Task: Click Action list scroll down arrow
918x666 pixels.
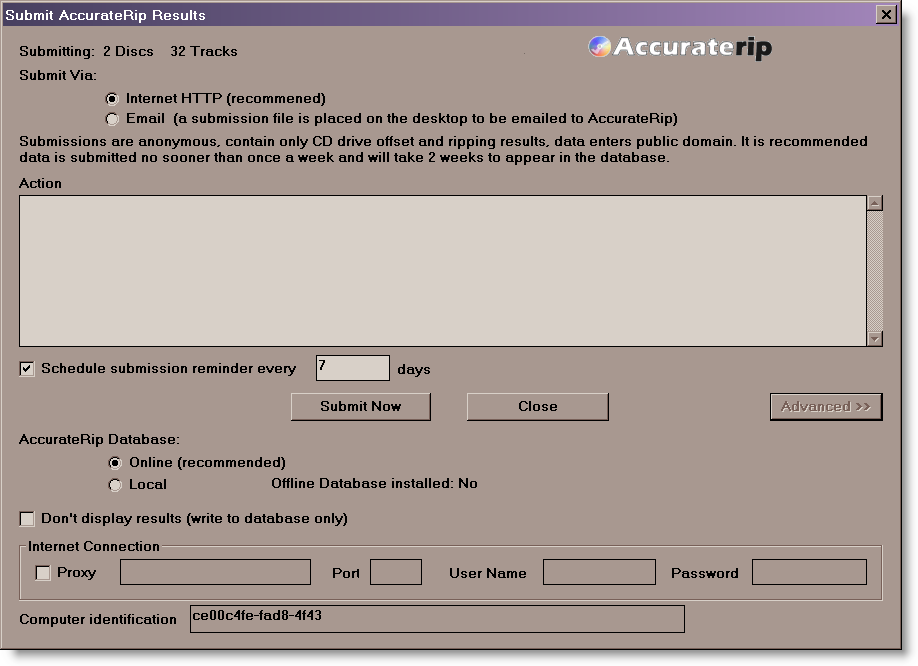Action: tap(875, 339)
